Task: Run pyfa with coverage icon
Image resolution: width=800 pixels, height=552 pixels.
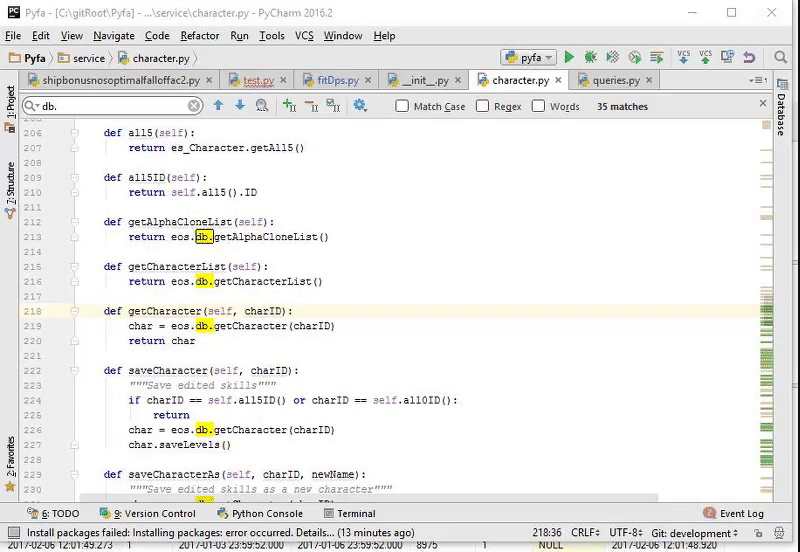Action: point(613,57)
